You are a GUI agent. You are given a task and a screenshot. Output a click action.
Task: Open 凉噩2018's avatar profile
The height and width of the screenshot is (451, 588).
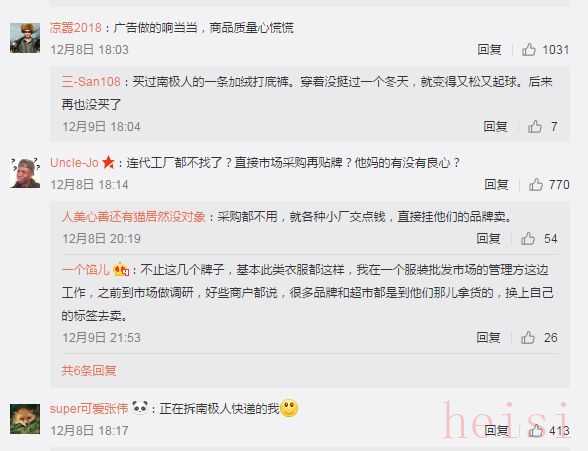(25, 38)
